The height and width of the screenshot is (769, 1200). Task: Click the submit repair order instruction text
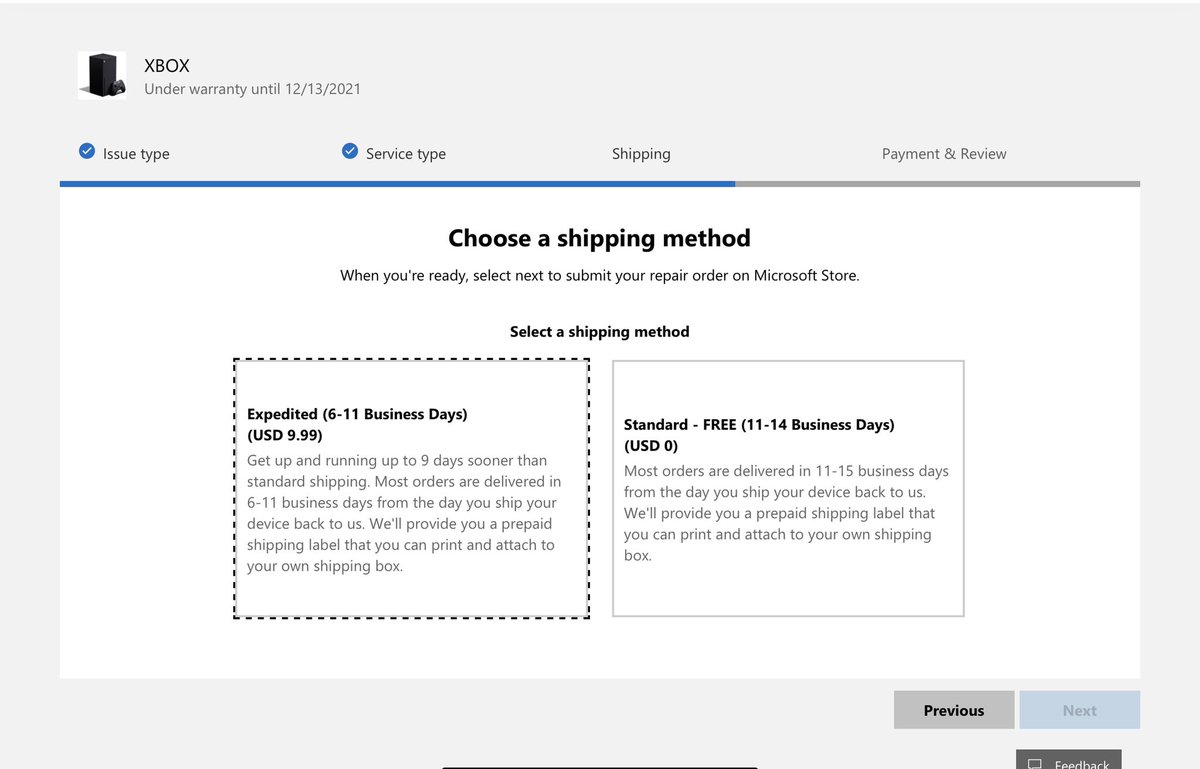pos(599,275)
